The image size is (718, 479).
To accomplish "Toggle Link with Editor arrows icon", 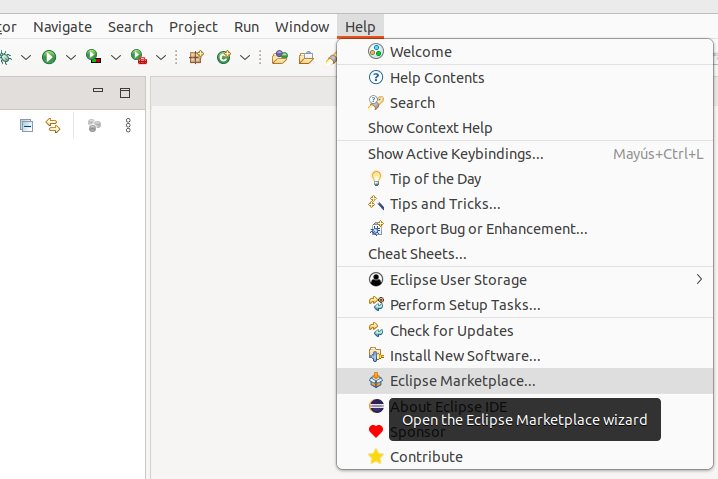I will pyautogui.click(x=53, y=125).
